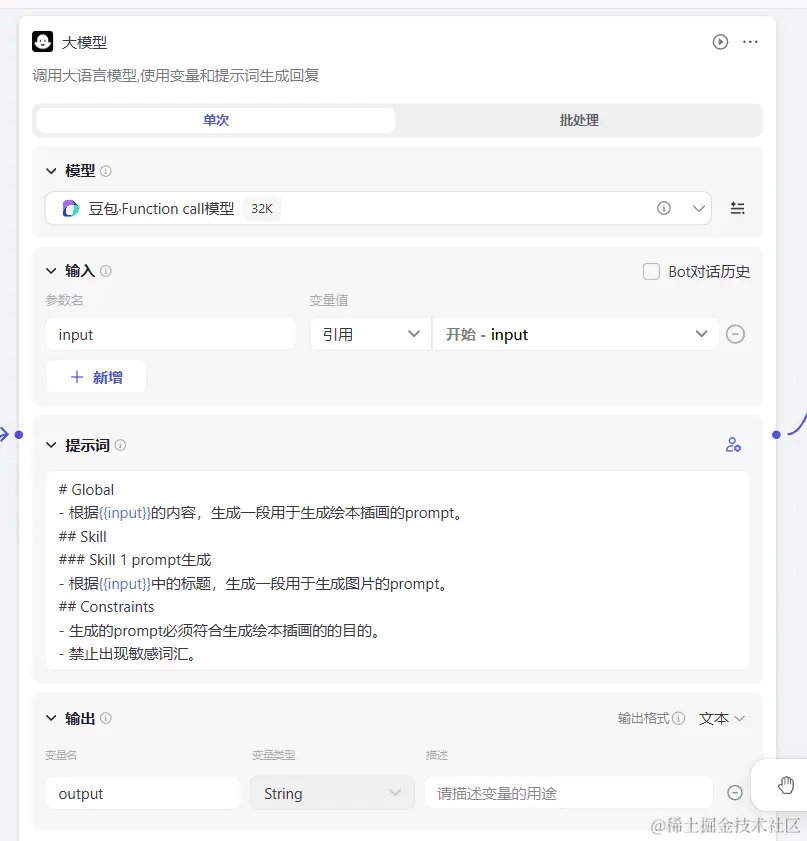
Task: View model details info icon in selector
Action: [664, 208]
